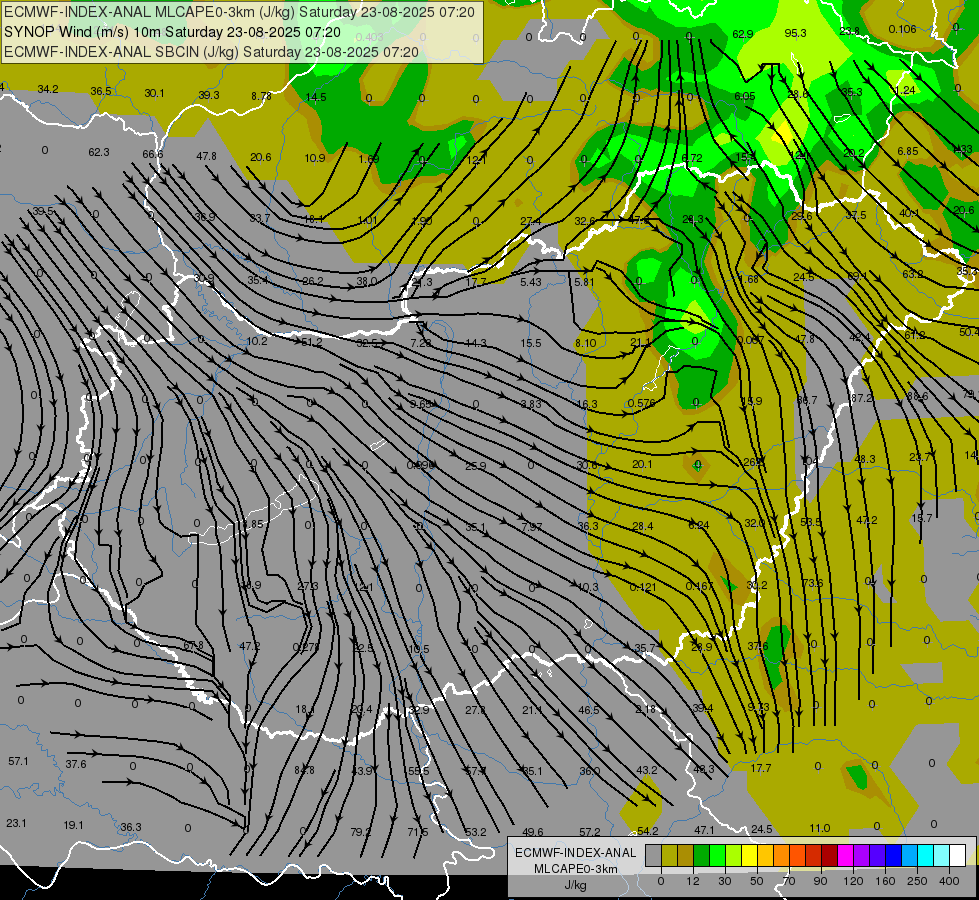This screenshot has width=979, height=900.
Task: Select the 8.78 grid value
Action: click(262, 96)
